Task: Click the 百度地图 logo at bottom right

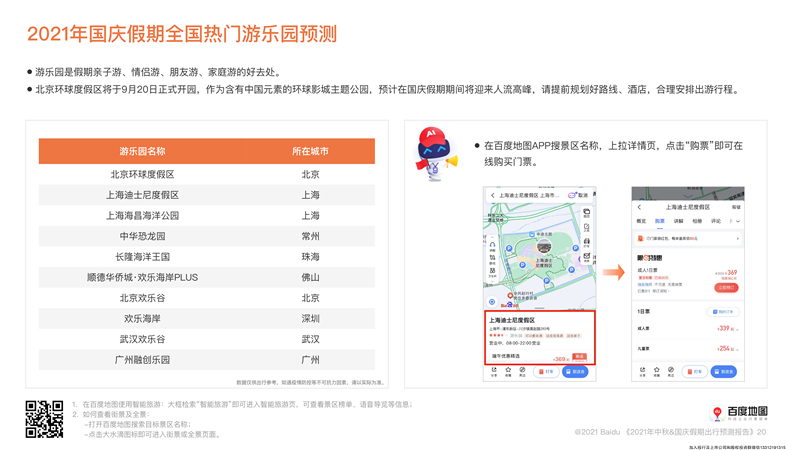Action: (738, 413)
